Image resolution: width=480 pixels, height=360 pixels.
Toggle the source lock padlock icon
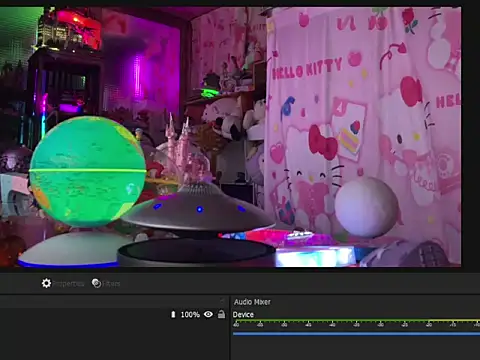221,314
